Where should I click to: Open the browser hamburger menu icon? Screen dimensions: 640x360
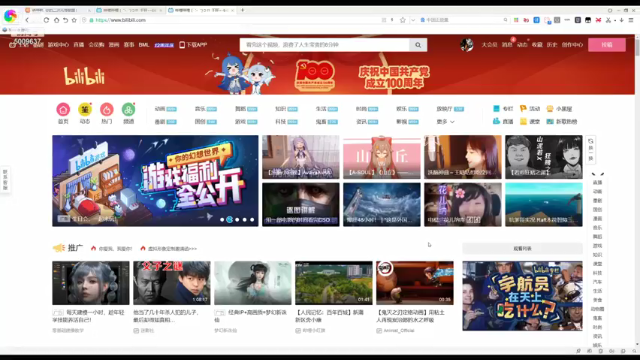point(631,20)
